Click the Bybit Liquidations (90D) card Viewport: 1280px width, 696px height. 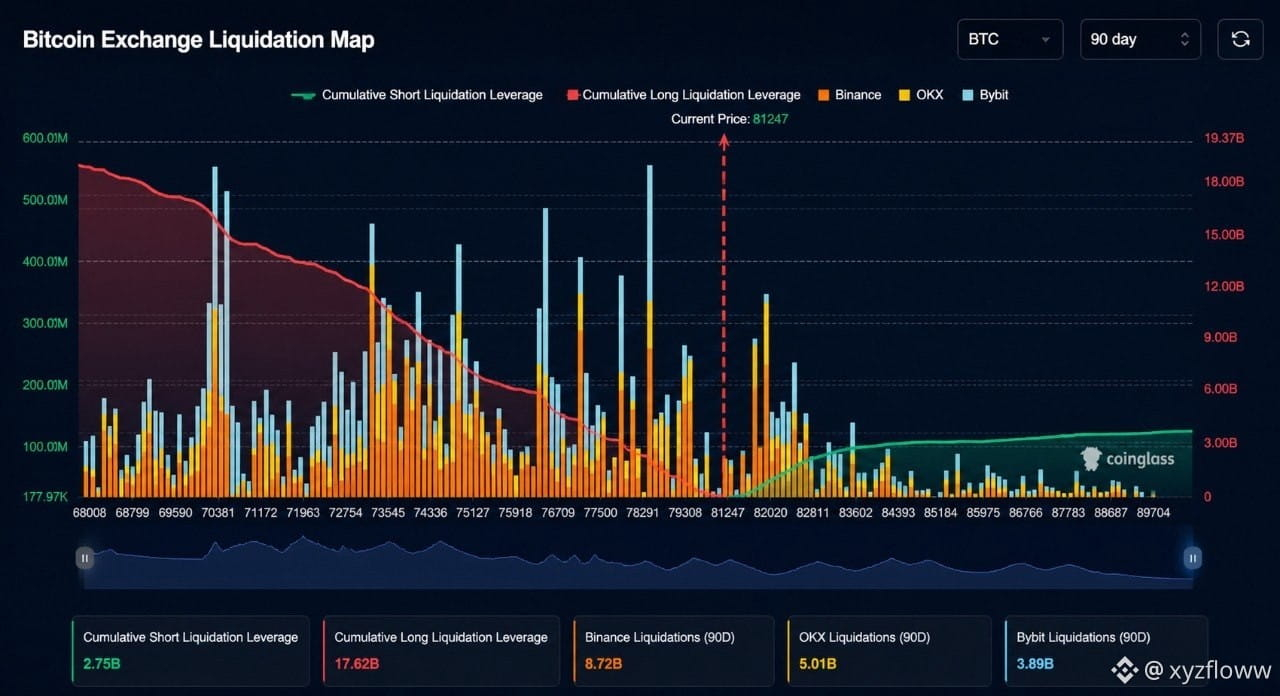click(x=1105, y=651)
